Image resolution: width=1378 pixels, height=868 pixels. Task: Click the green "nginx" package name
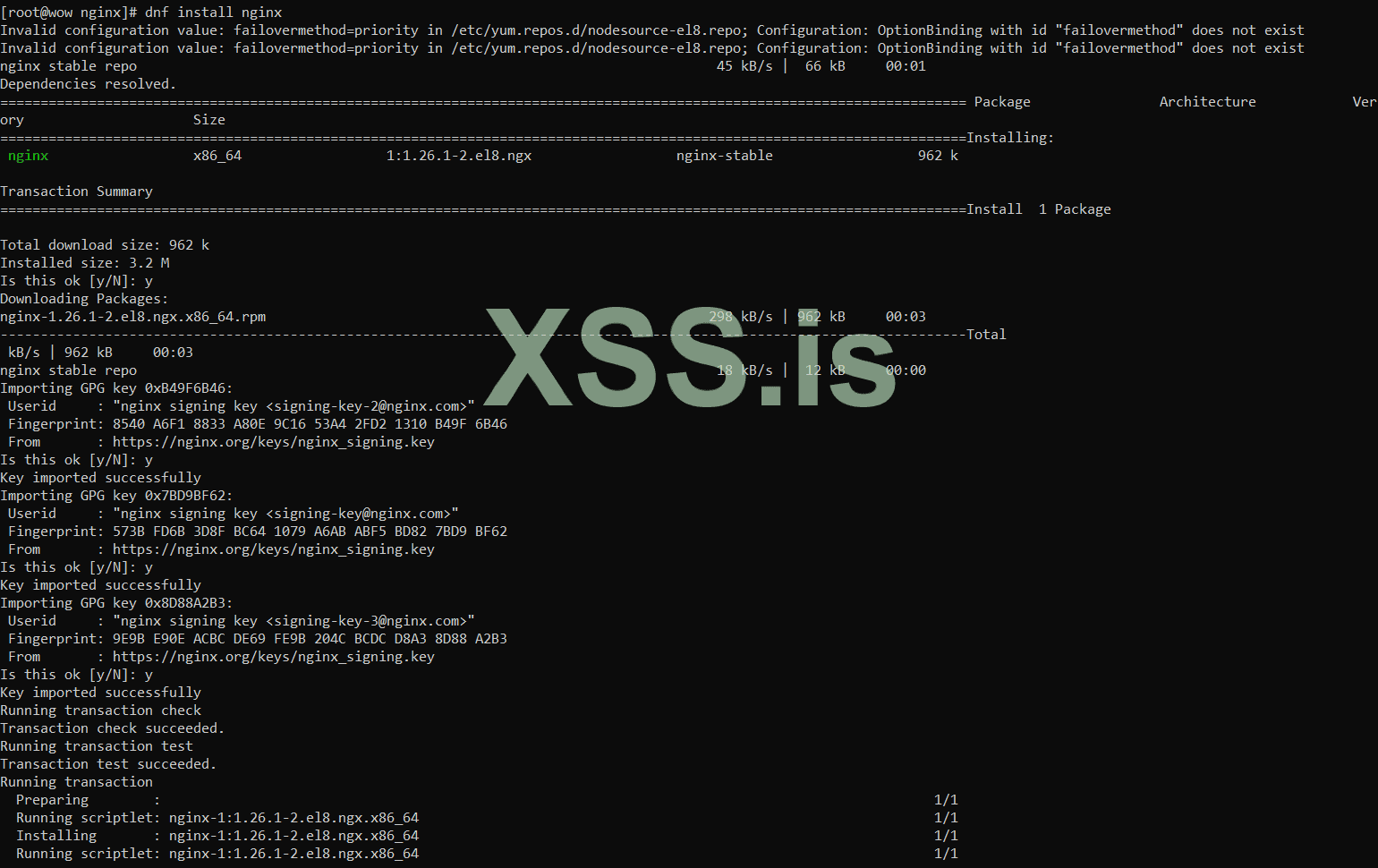coord(29,156)
